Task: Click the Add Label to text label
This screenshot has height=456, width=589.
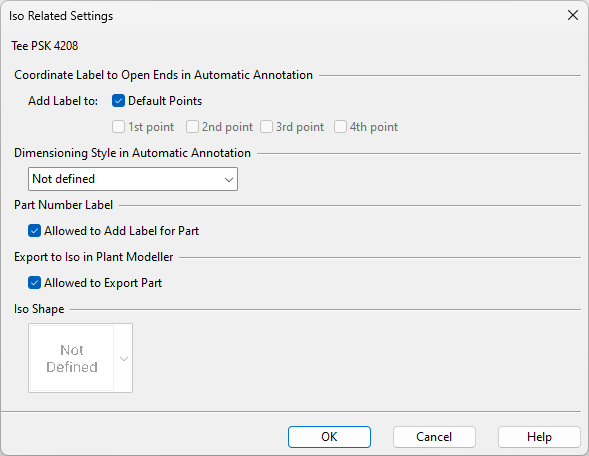Action: coord(63,101)
